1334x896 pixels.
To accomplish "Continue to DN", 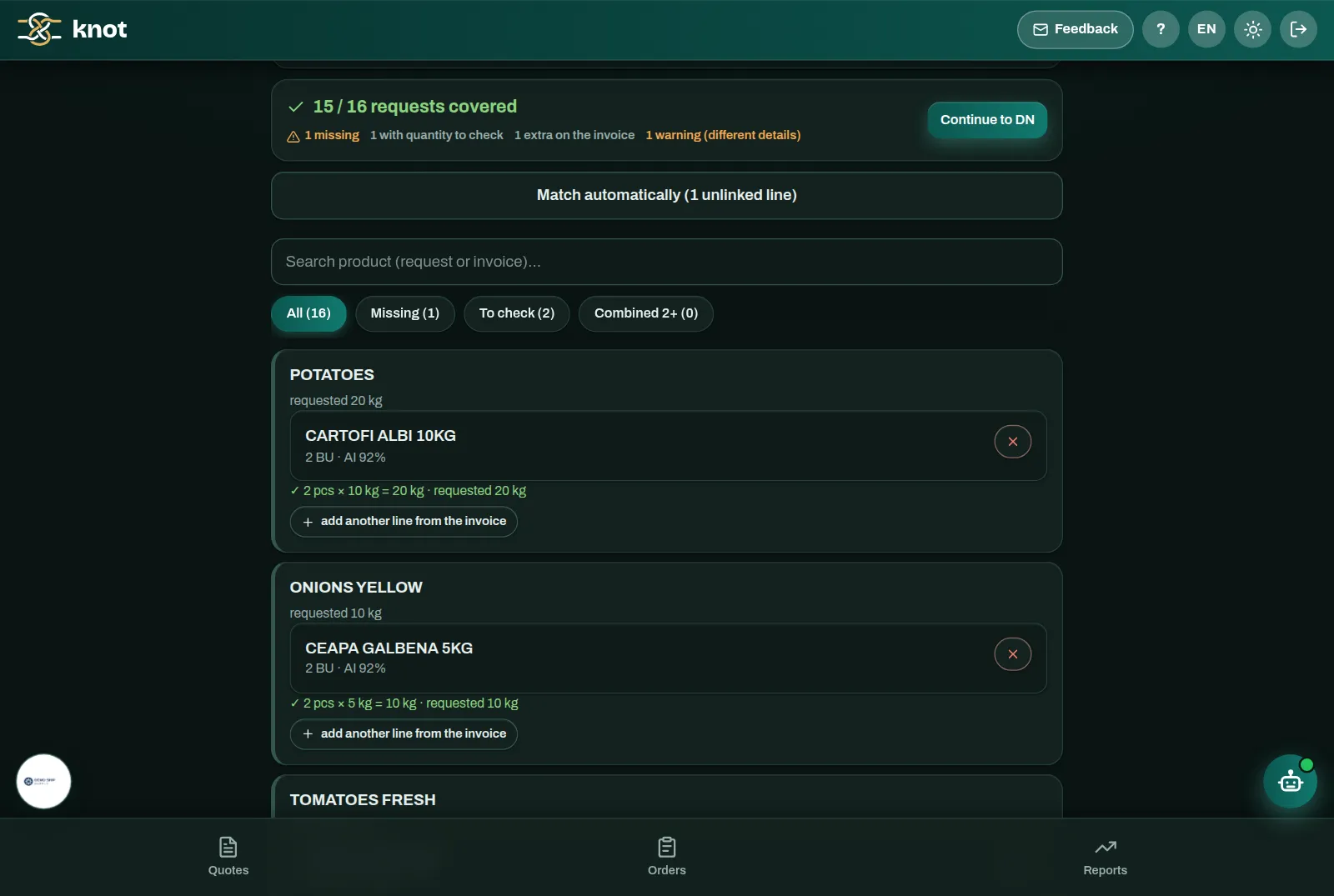I will (987, 120).
